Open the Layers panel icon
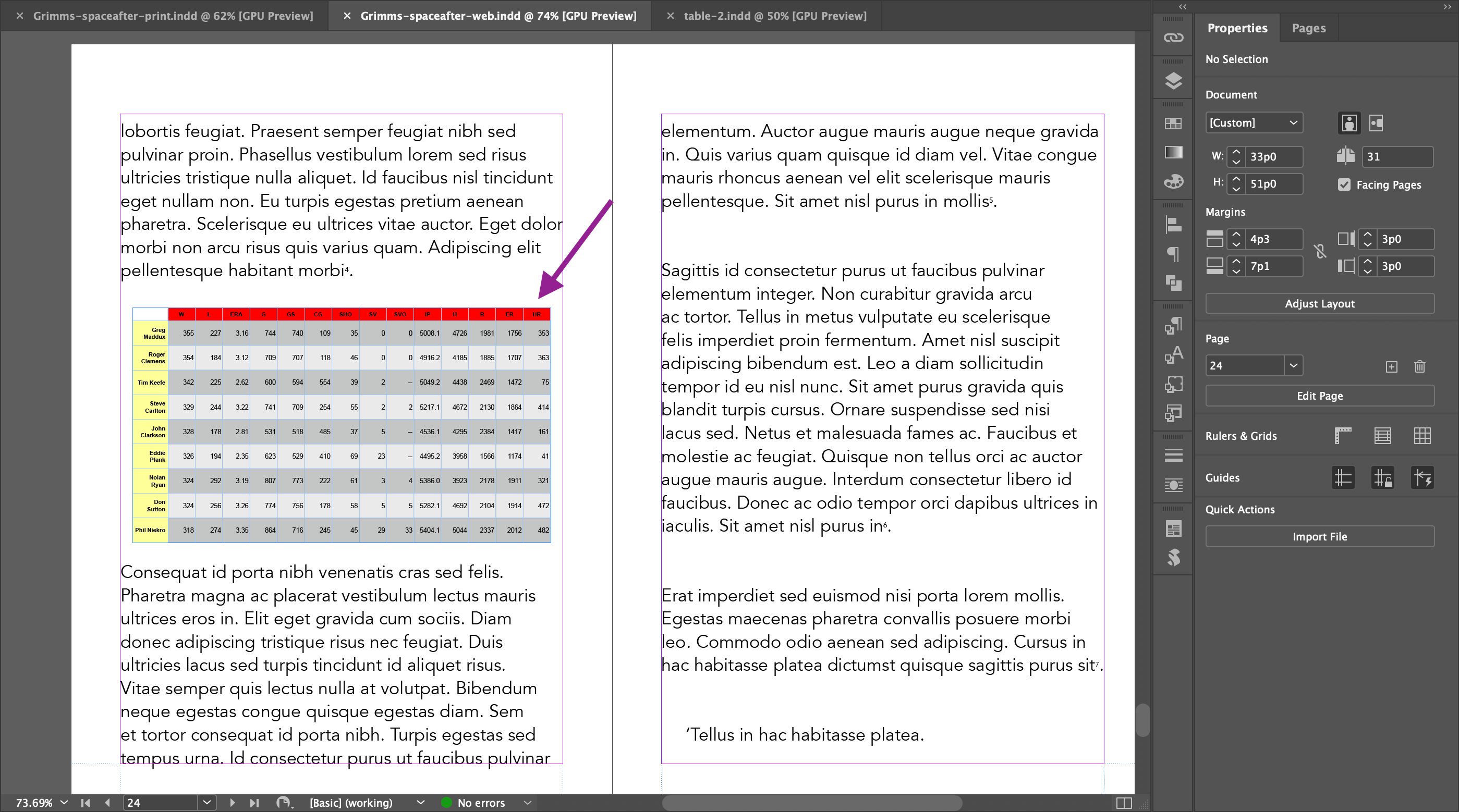The height and width of the screenshot is (812, 1459). (1173, 81)
